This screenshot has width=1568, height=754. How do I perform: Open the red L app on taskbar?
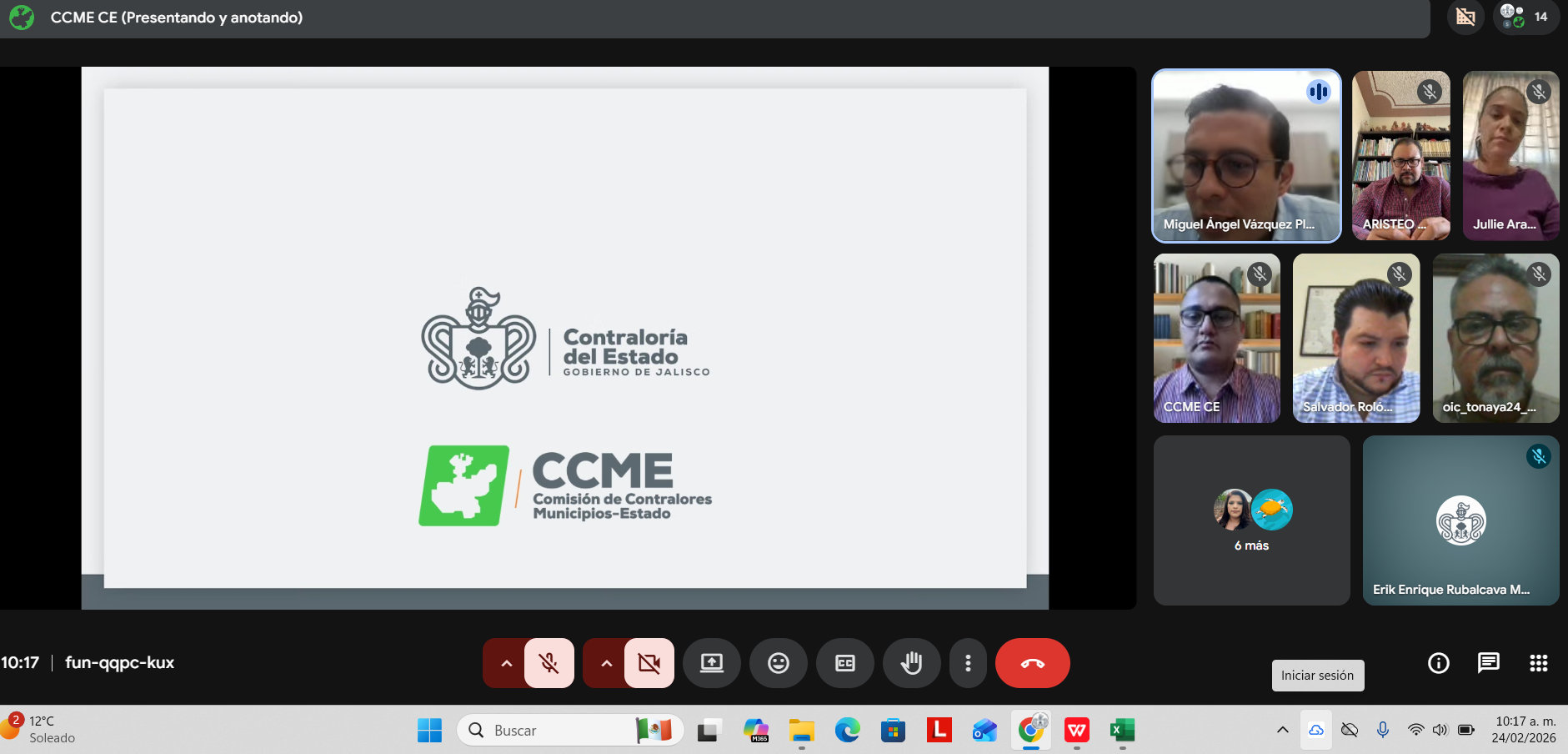[x=939, y=731]
